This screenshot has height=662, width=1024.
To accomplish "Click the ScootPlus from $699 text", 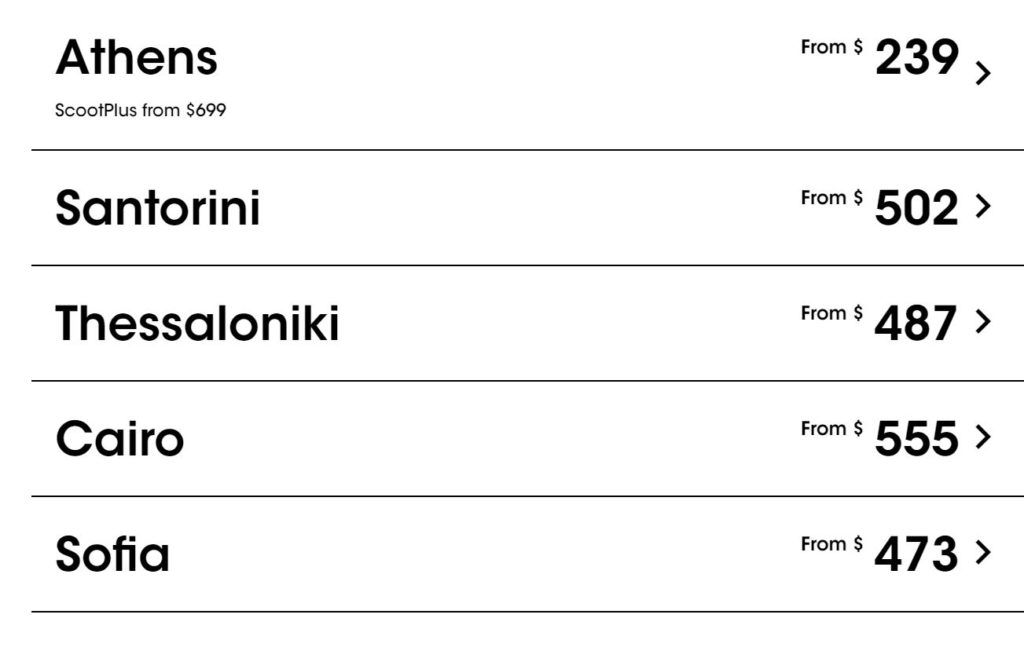I will coord(140,111).
